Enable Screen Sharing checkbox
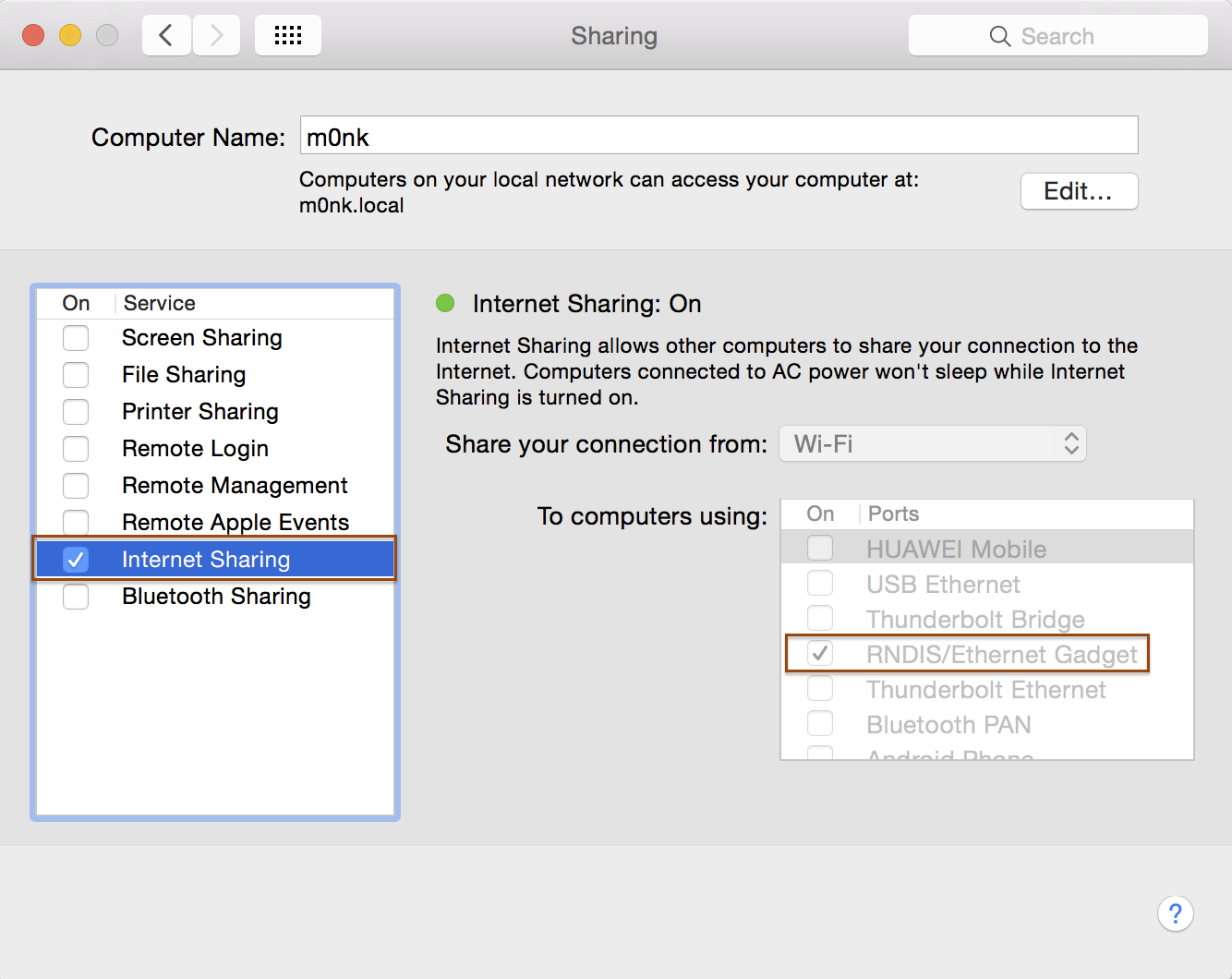Image resolution: width=1232 pixels, height=979 pixels. coord(76,338)
